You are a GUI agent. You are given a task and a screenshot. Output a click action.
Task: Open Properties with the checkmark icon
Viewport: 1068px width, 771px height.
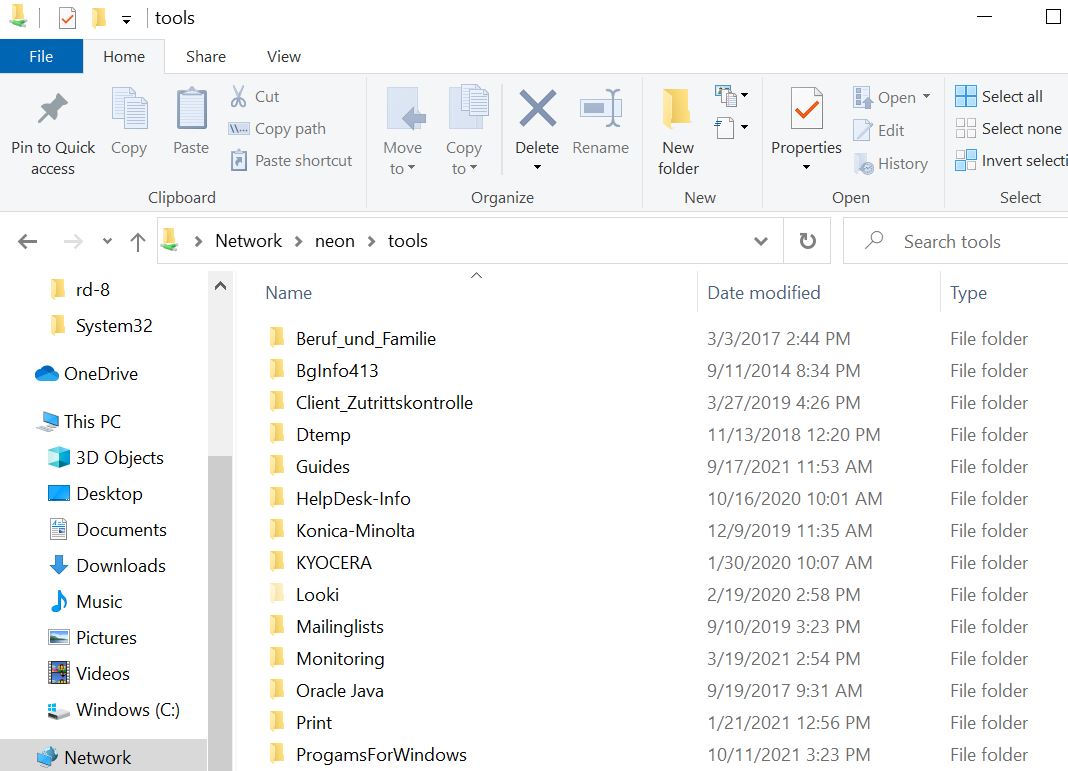click(806, 108)
